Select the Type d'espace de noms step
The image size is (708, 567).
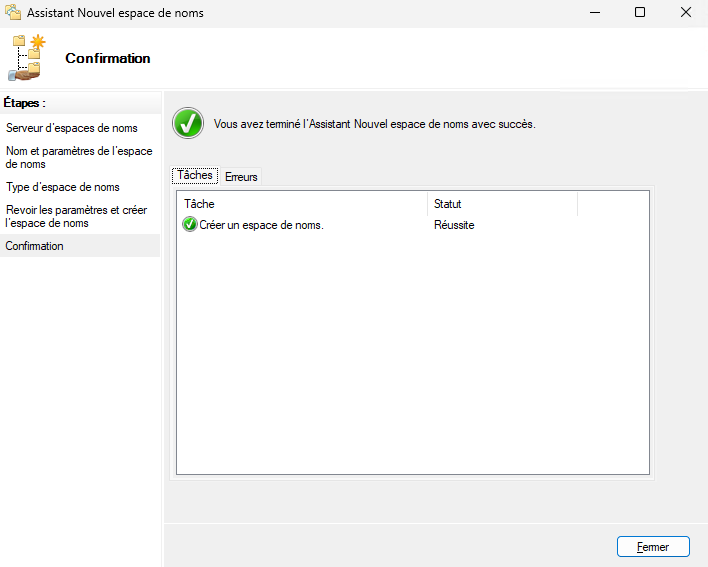[x=63, y=187]
